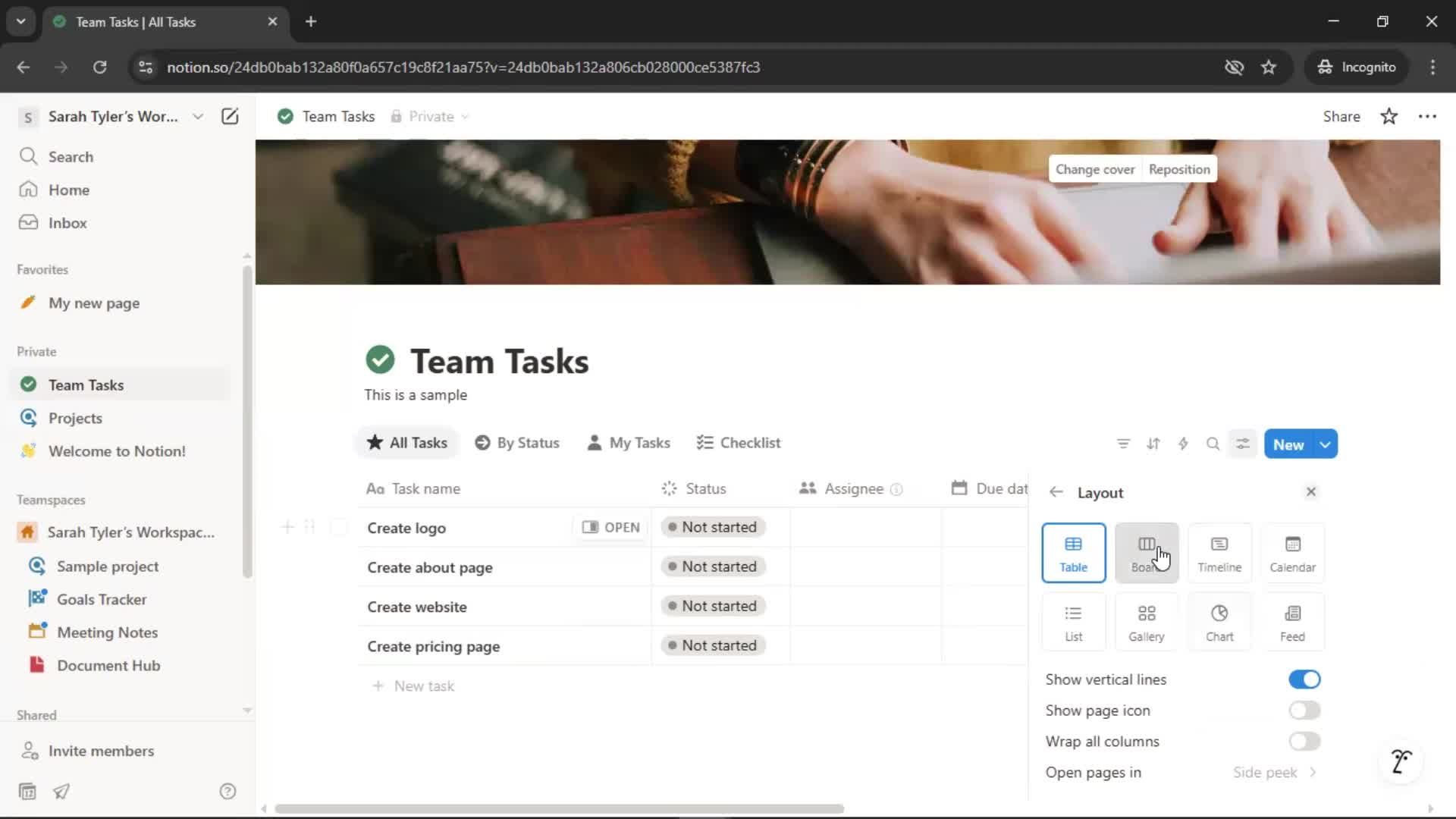Click the Share button
1456x819 pixels.
tap(1341, 116)
